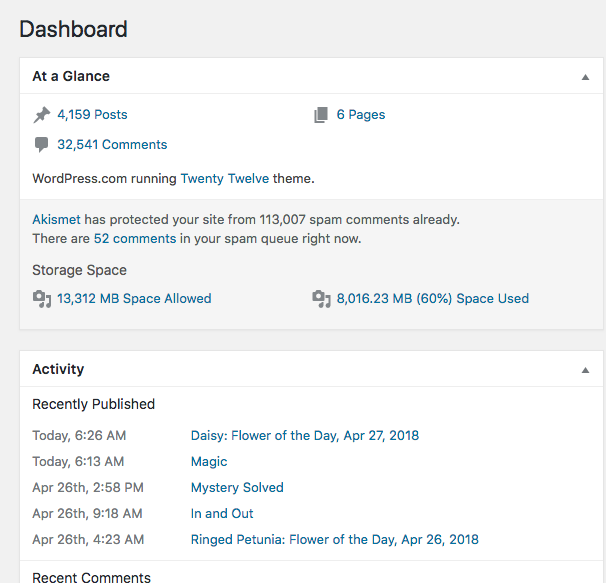Image resolution: width=606 pixels, height=583 pixels.
Task: Open the In and Out post
Action: pyautogui.click(x=222, y=514)
